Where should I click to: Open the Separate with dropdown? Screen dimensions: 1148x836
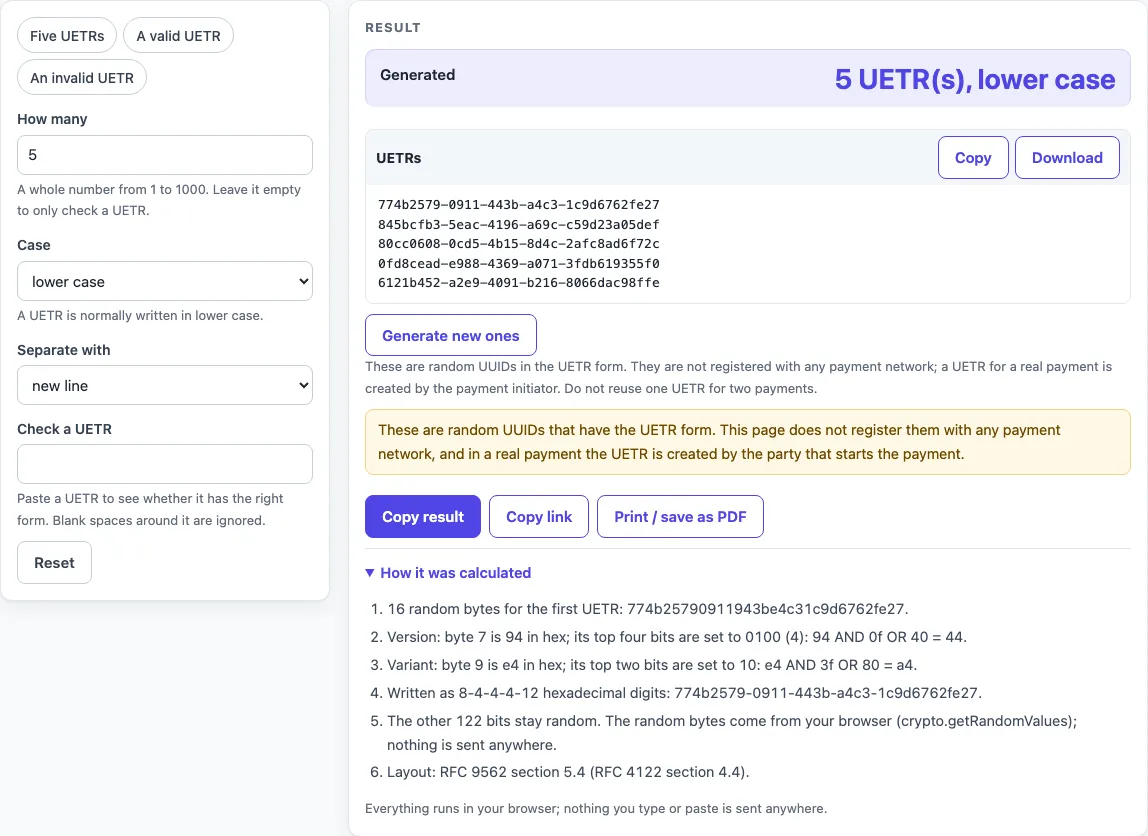(165, 385)
